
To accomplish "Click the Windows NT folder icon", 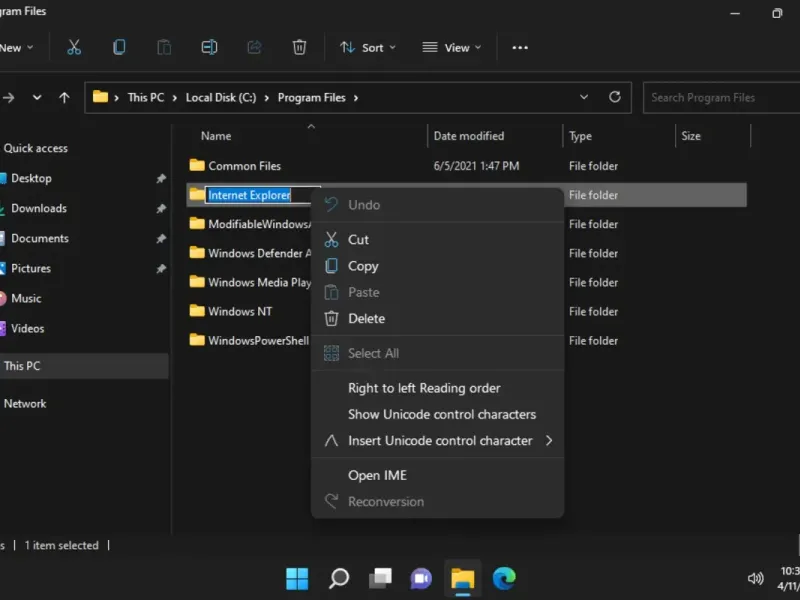I will tap(197, 310).
